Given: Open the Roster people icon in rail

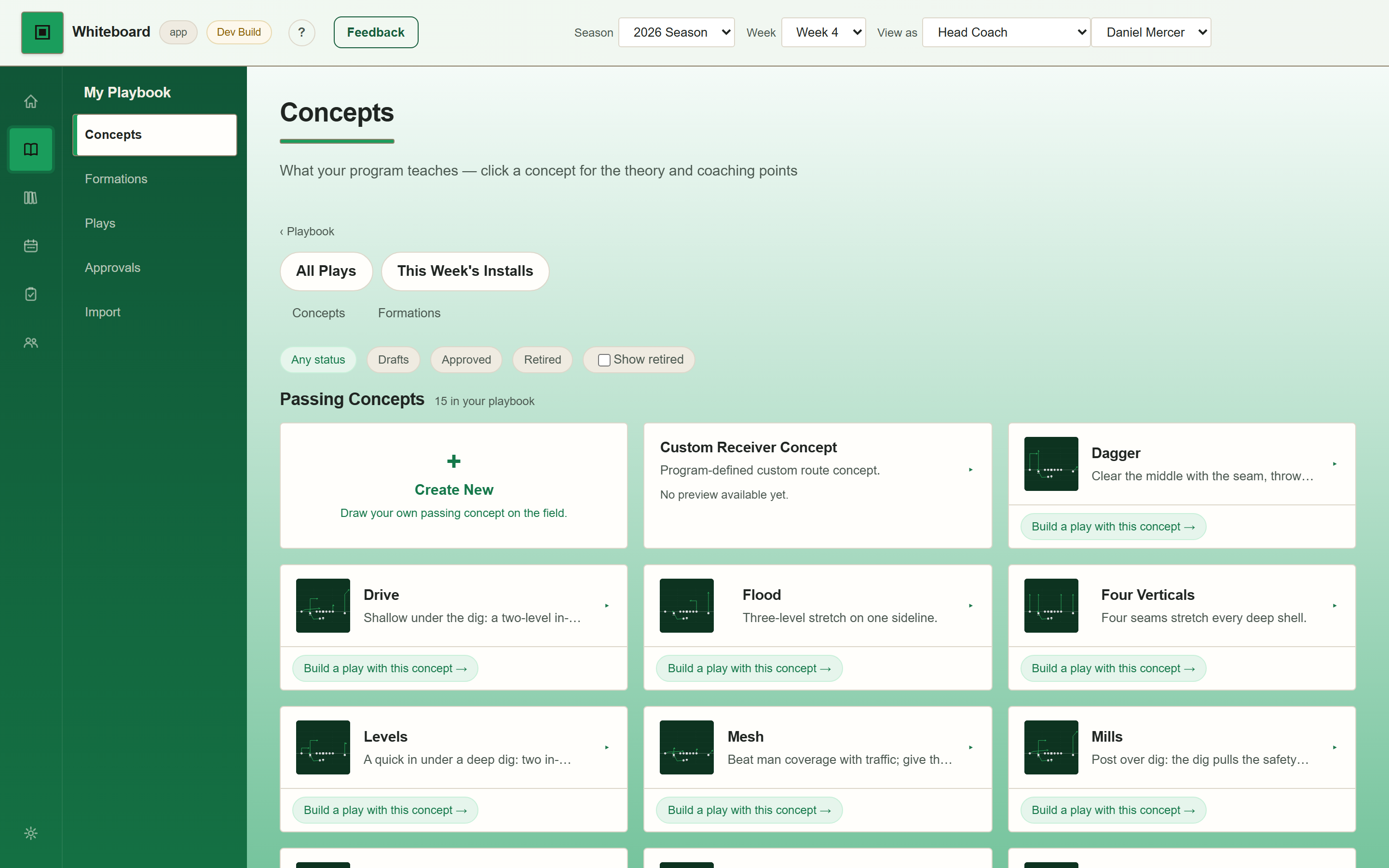Looking at the screenshot, I should coord(31,343).
